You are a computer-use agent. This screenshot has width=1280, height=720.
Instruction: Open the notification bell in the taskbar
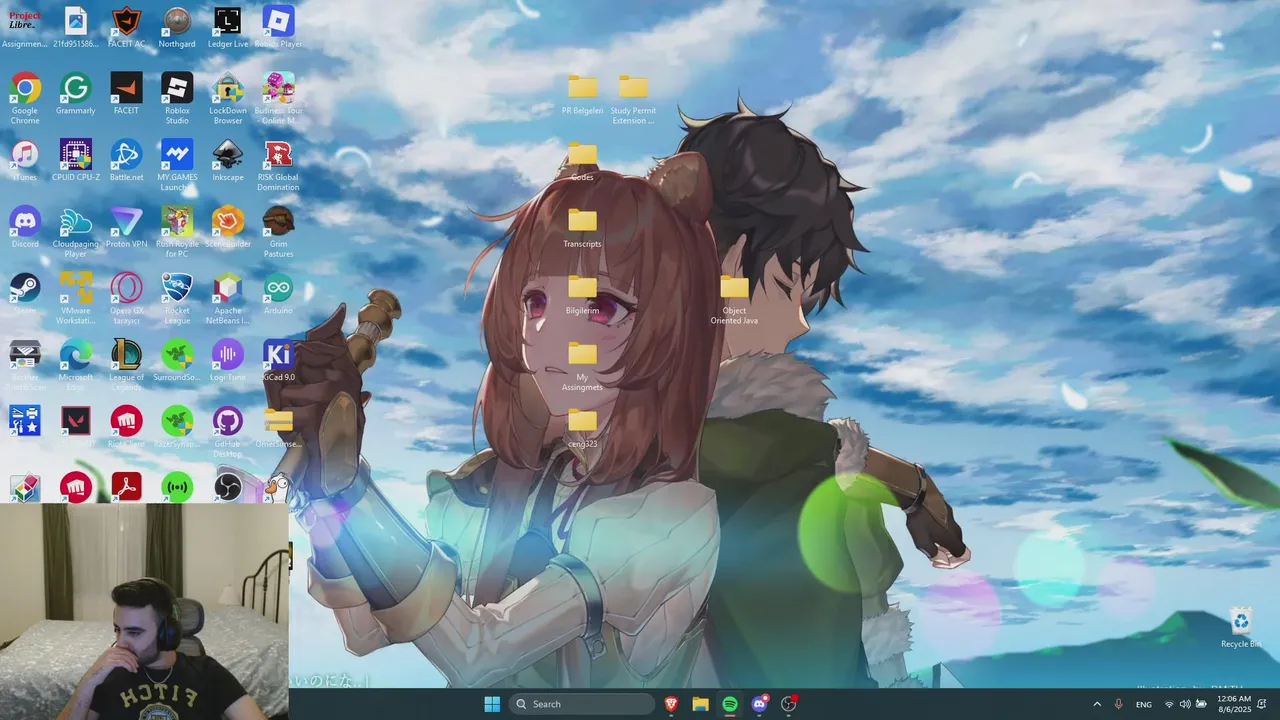(x=1264, y=704)
